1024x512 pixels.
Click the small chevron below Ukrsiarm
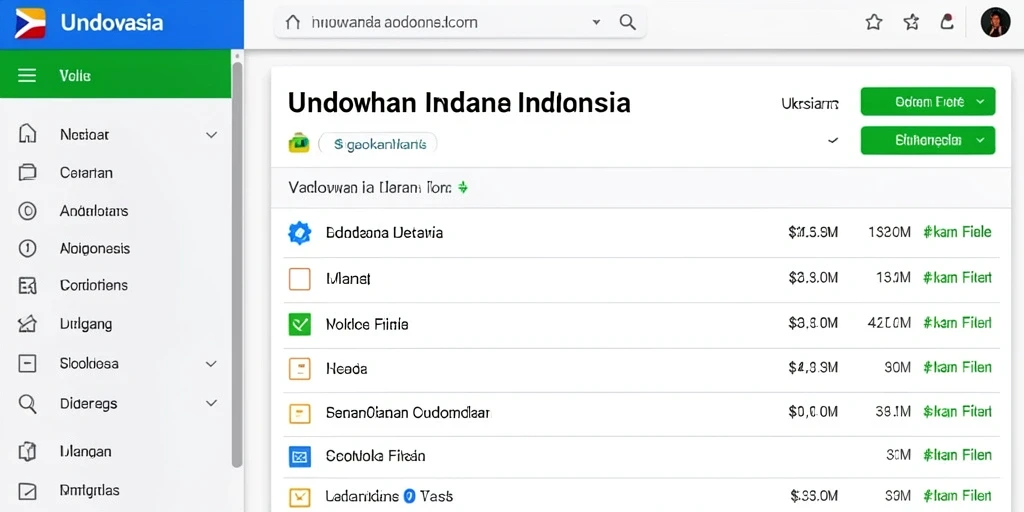coord(833,140)
